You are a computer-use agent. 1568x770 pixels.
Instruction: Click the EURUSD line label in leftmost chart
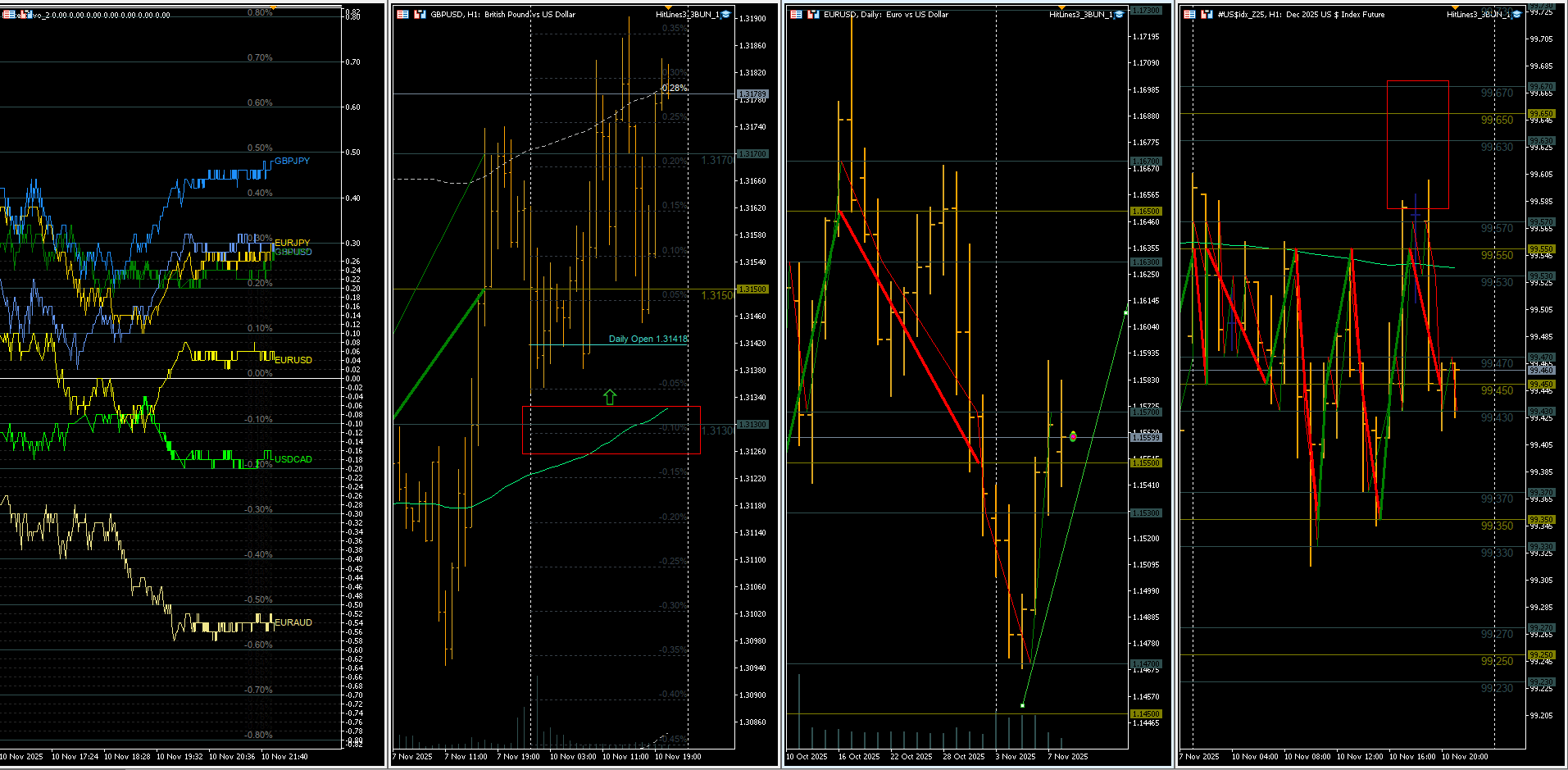point(293,360)
